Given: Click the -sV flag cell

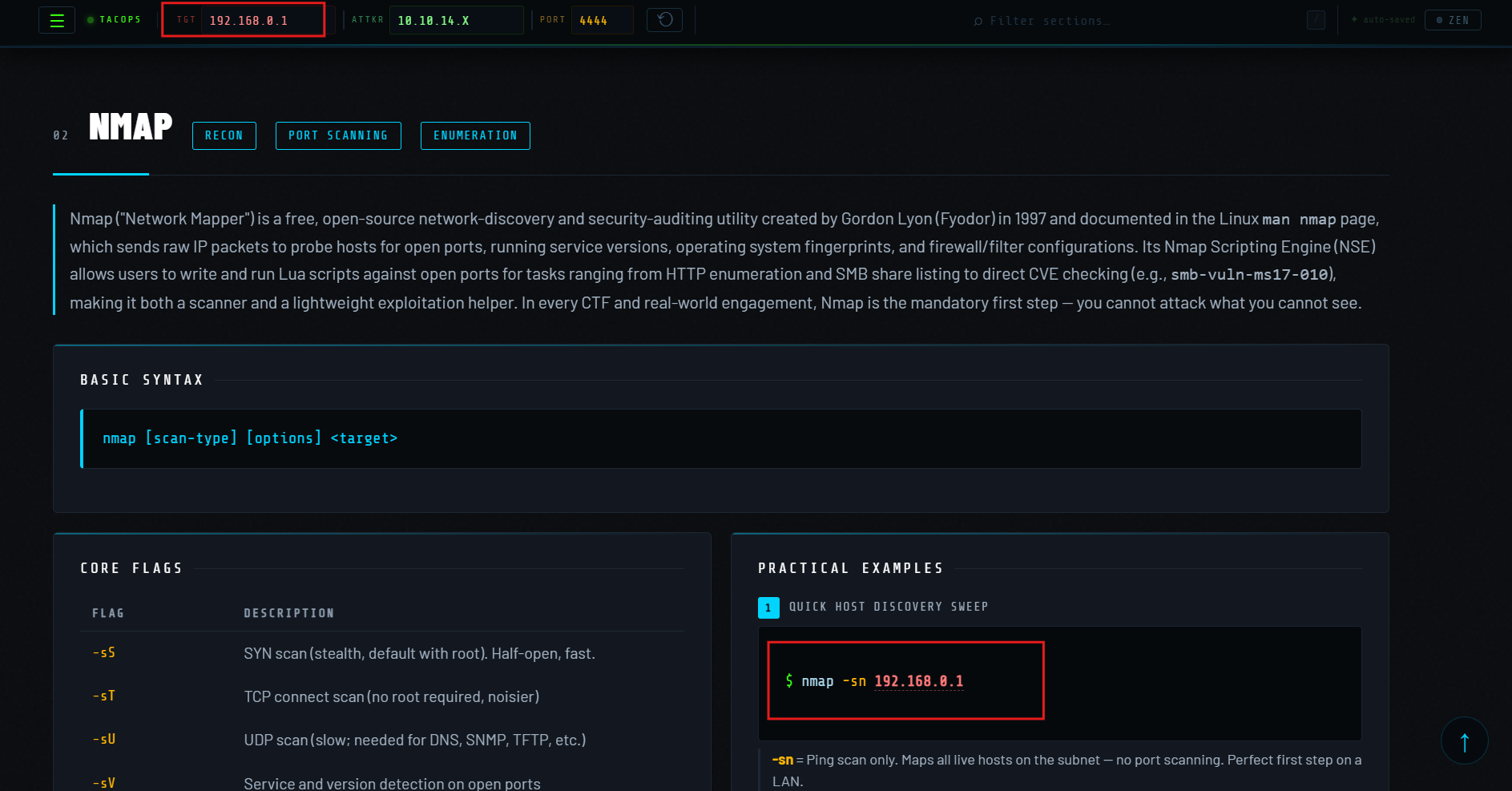Looking at the screenshot, I should click(104, 783).
